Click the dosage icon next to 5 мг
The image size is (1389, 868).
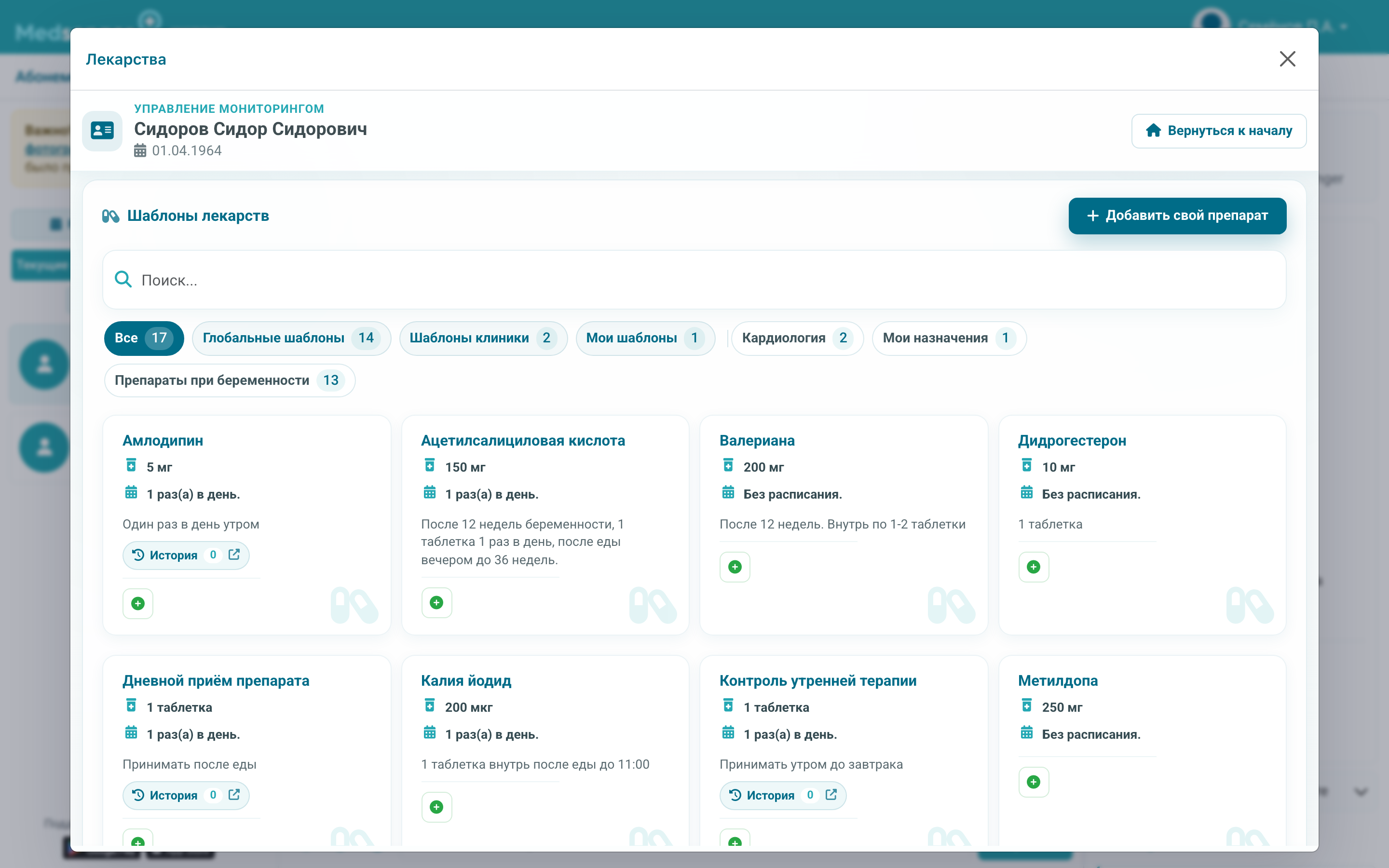click(x=131, y=465)
